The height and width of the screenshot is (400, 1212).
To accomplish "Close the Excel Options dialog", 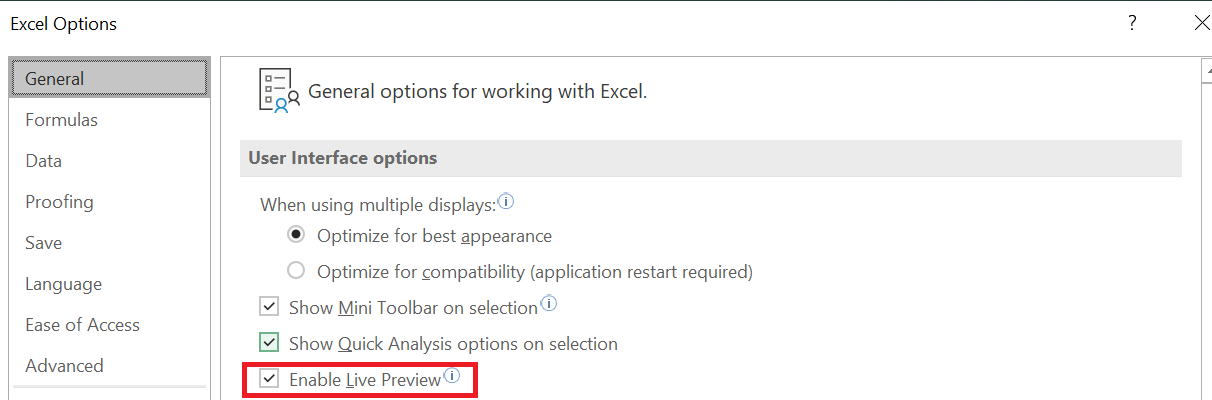I will [x=1202, y=23].
